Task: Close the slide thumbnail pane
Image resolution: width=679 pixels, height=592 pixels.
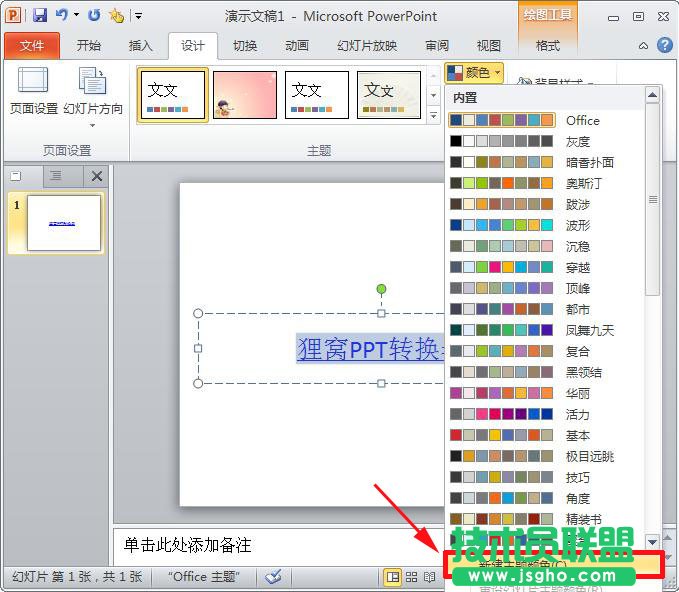Action: (x=97, y=176)
